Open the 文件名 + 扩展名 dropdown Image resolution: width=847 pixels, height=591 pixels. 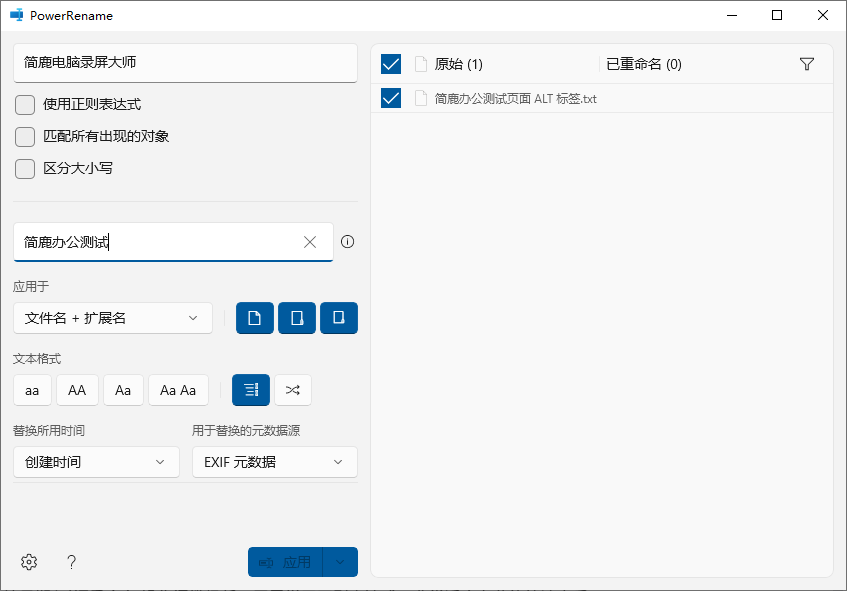coord(112,317)
